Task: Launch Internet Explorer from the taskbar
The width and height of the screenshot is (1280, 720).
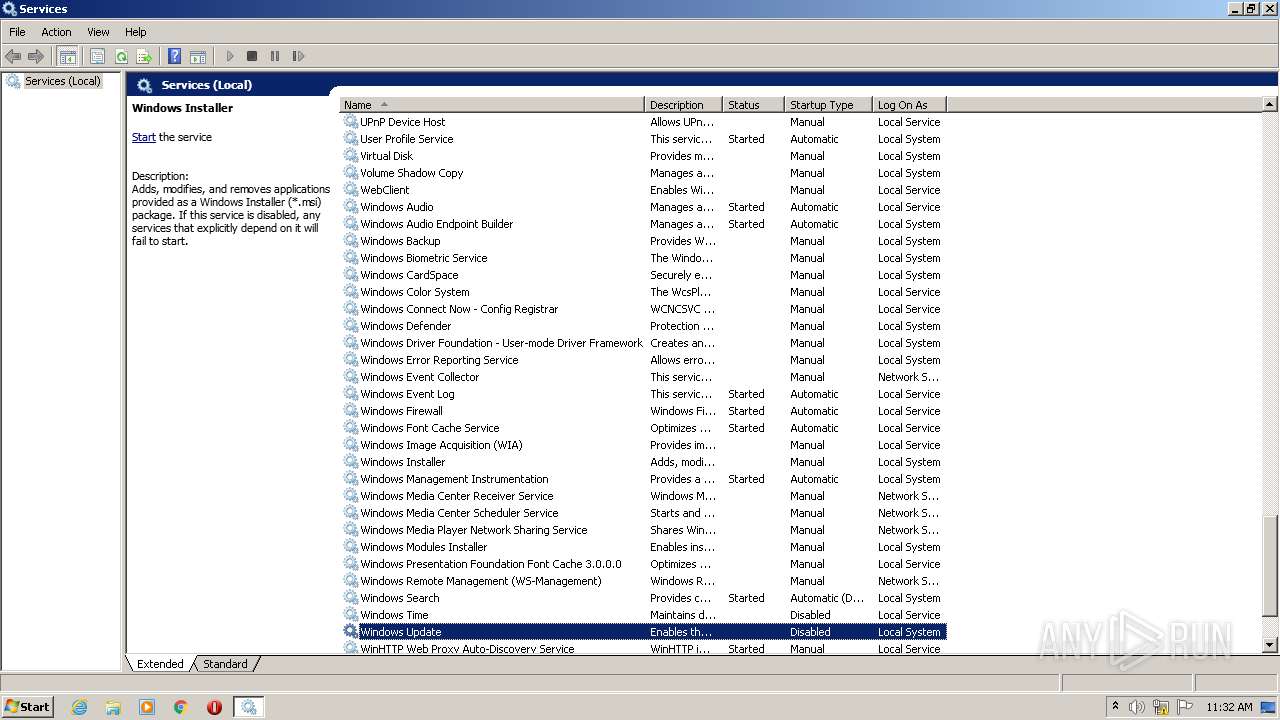Action: click(x=80, y=707)
